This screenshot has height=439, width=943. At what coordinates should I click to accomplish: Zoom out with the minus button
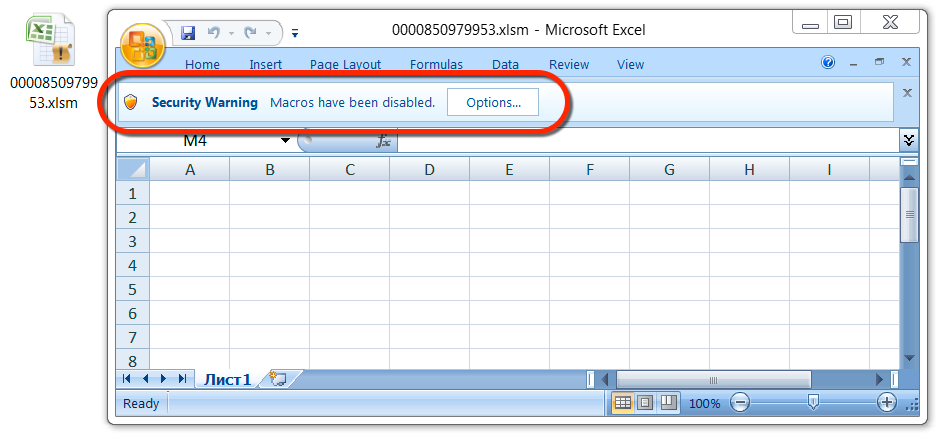pos(740,402)
